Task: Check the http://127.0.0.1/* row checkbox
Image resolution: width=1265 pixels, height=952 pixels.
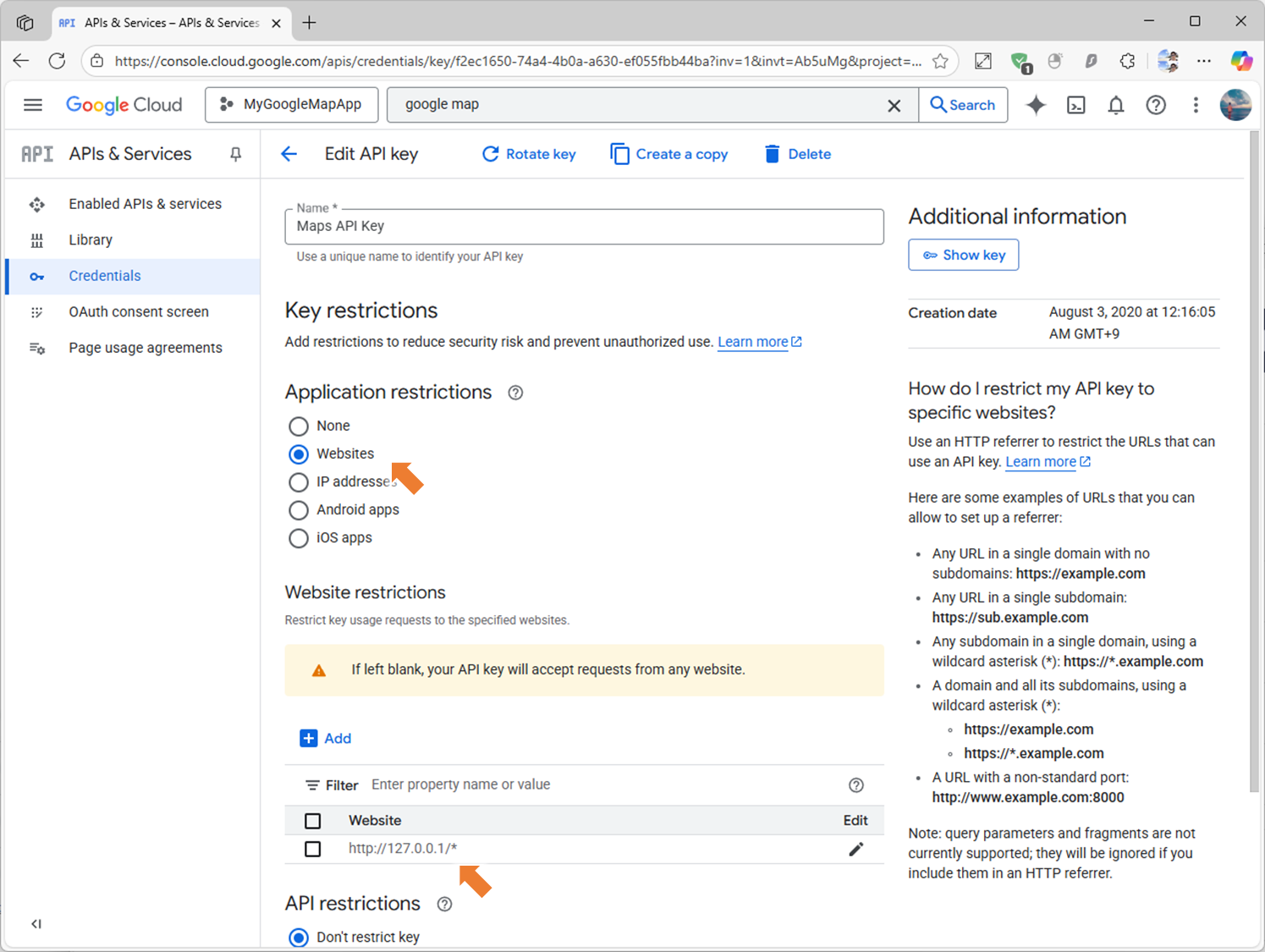Action: [313, 849]
